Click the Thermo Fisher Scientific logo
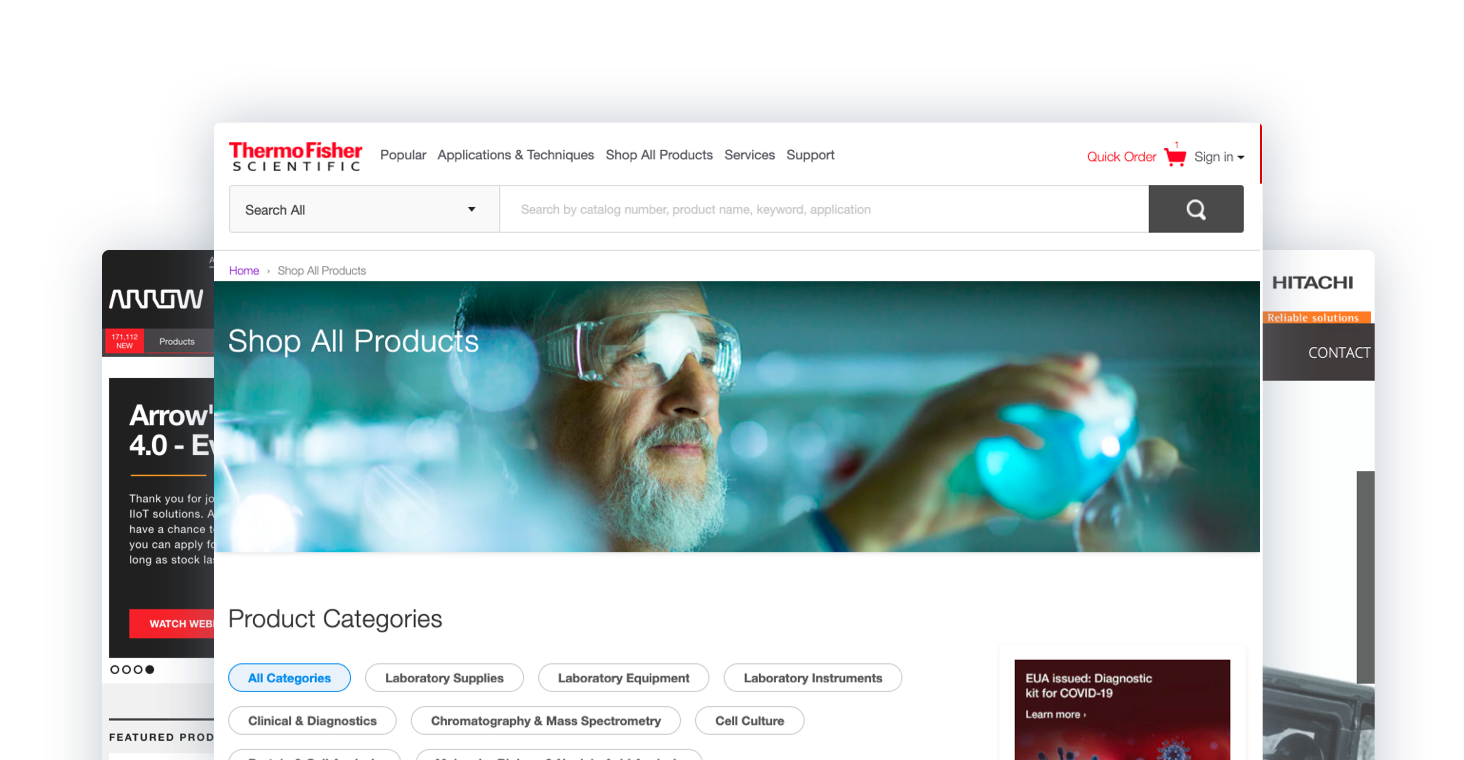This screenshot has width=1464, height=760. 295,156
